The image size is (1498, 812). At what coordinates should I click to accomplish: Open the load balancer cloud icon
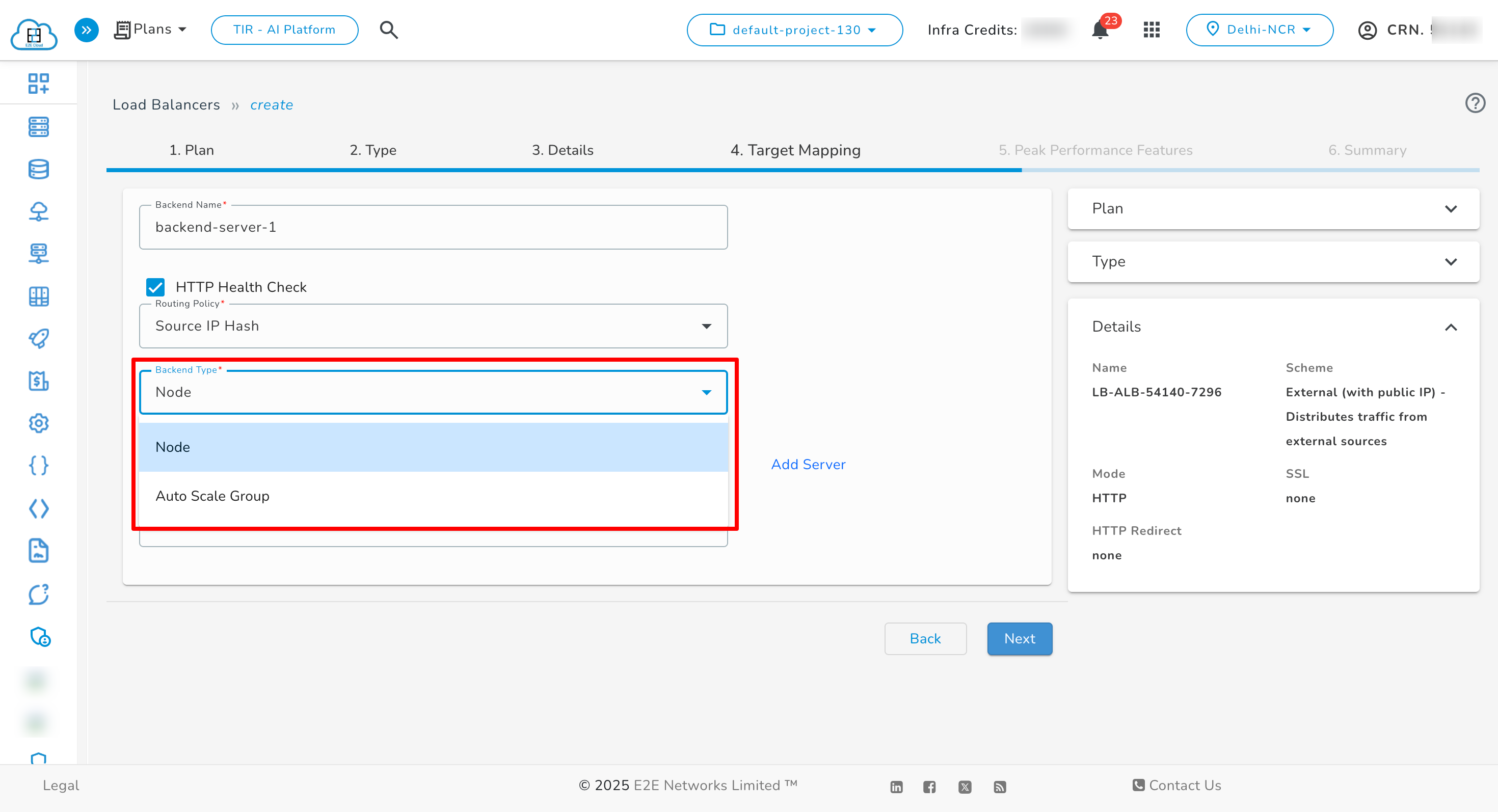coord(38,211)
